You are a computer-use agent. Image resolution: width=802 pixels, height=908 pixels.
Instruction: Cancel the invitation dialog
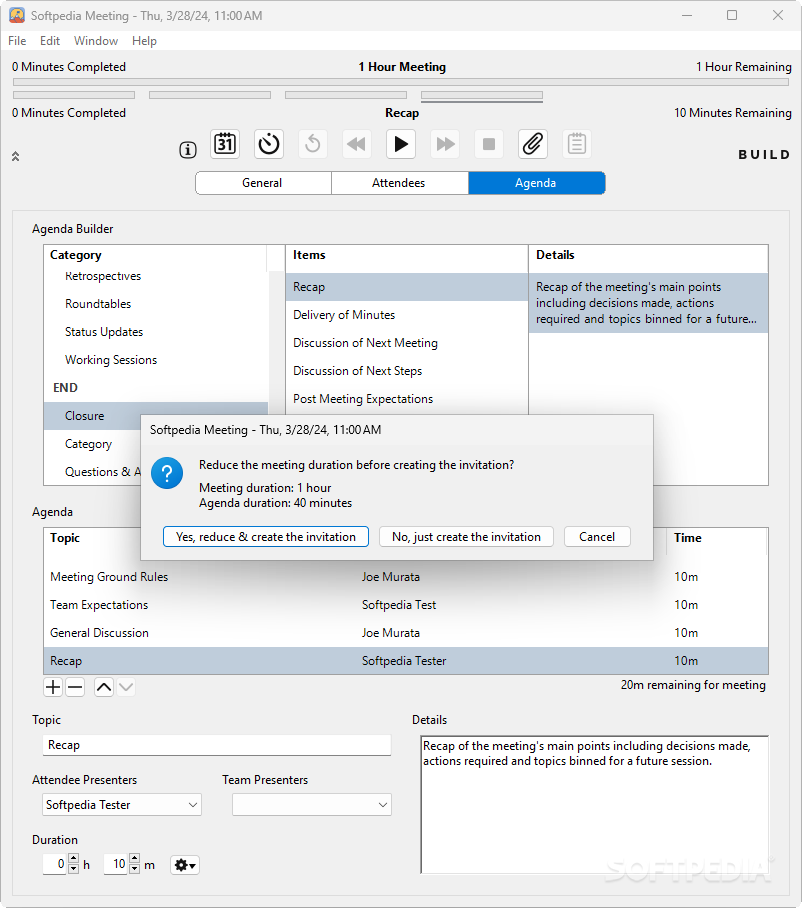597,537
